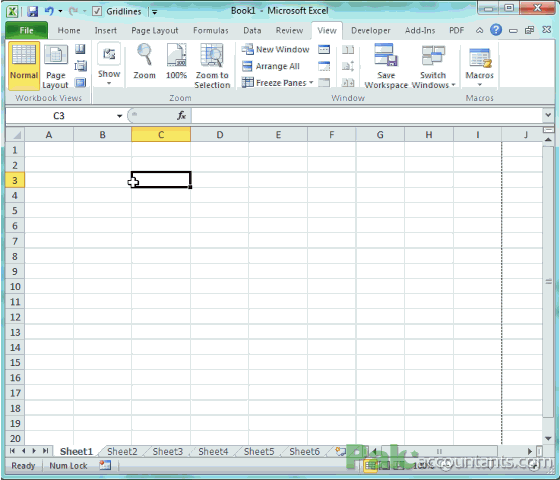Screen dimensions: 560x480
Task: Click the insert function fx button
Action: 181,115
